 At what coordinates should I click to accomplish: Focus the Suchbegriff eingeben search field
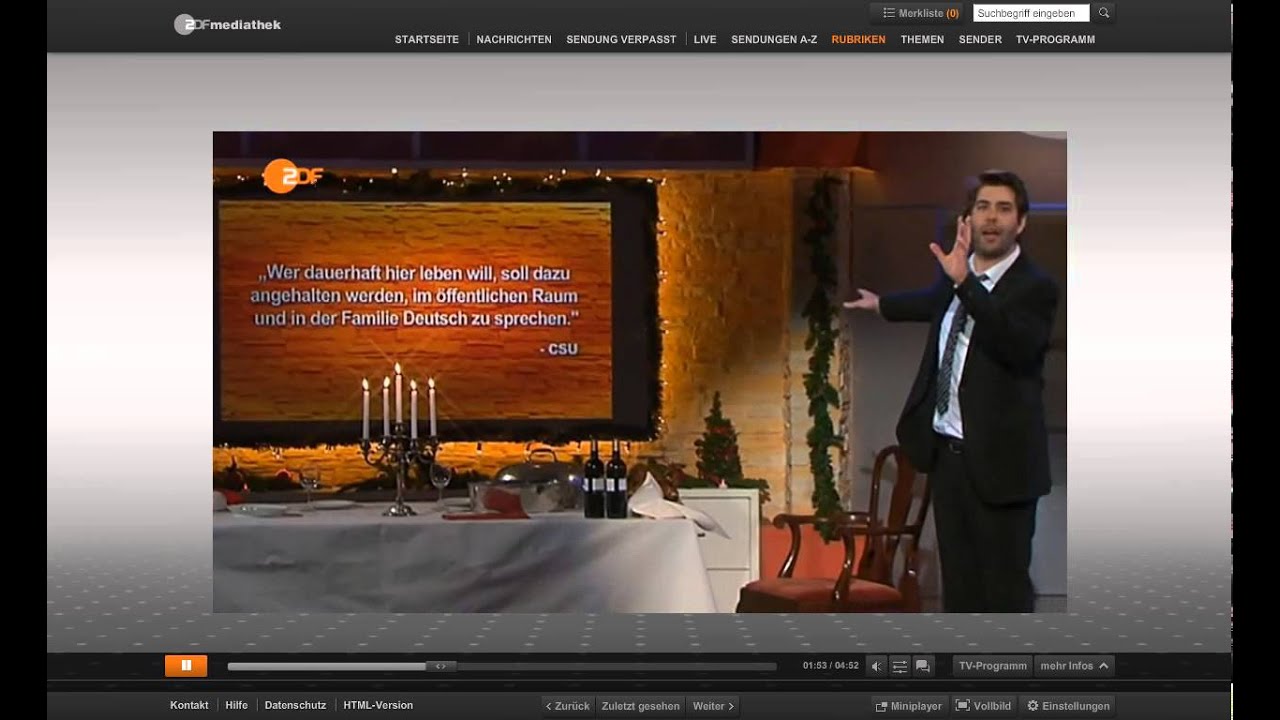(x=1031, y=13)
